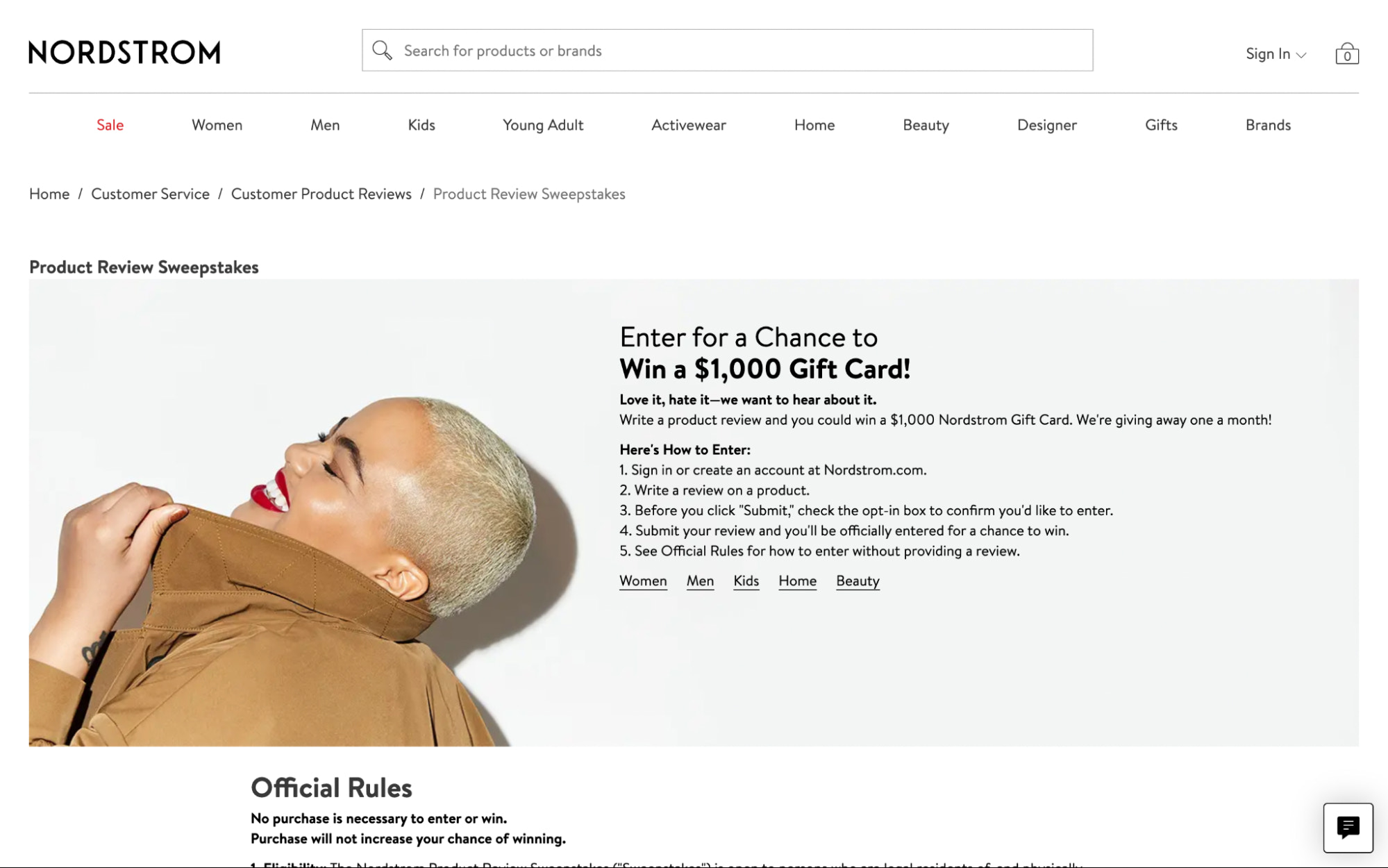The width and height of the screenshot is (1388, 868).
Task: Open the Sale menu
Action: pos(110,125)
